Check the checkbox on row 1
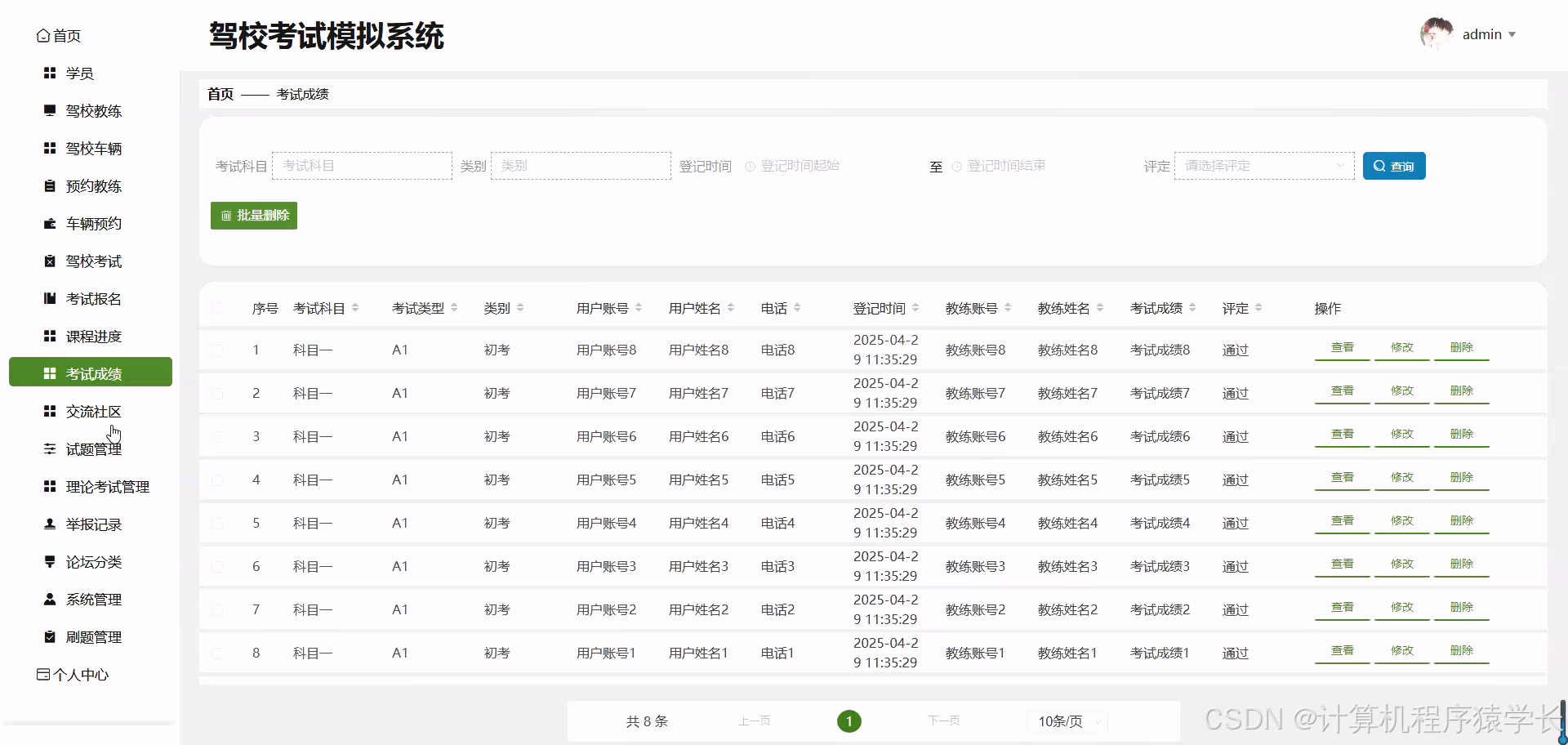This screenshot has height=745, width=1568. coord(217,349)
